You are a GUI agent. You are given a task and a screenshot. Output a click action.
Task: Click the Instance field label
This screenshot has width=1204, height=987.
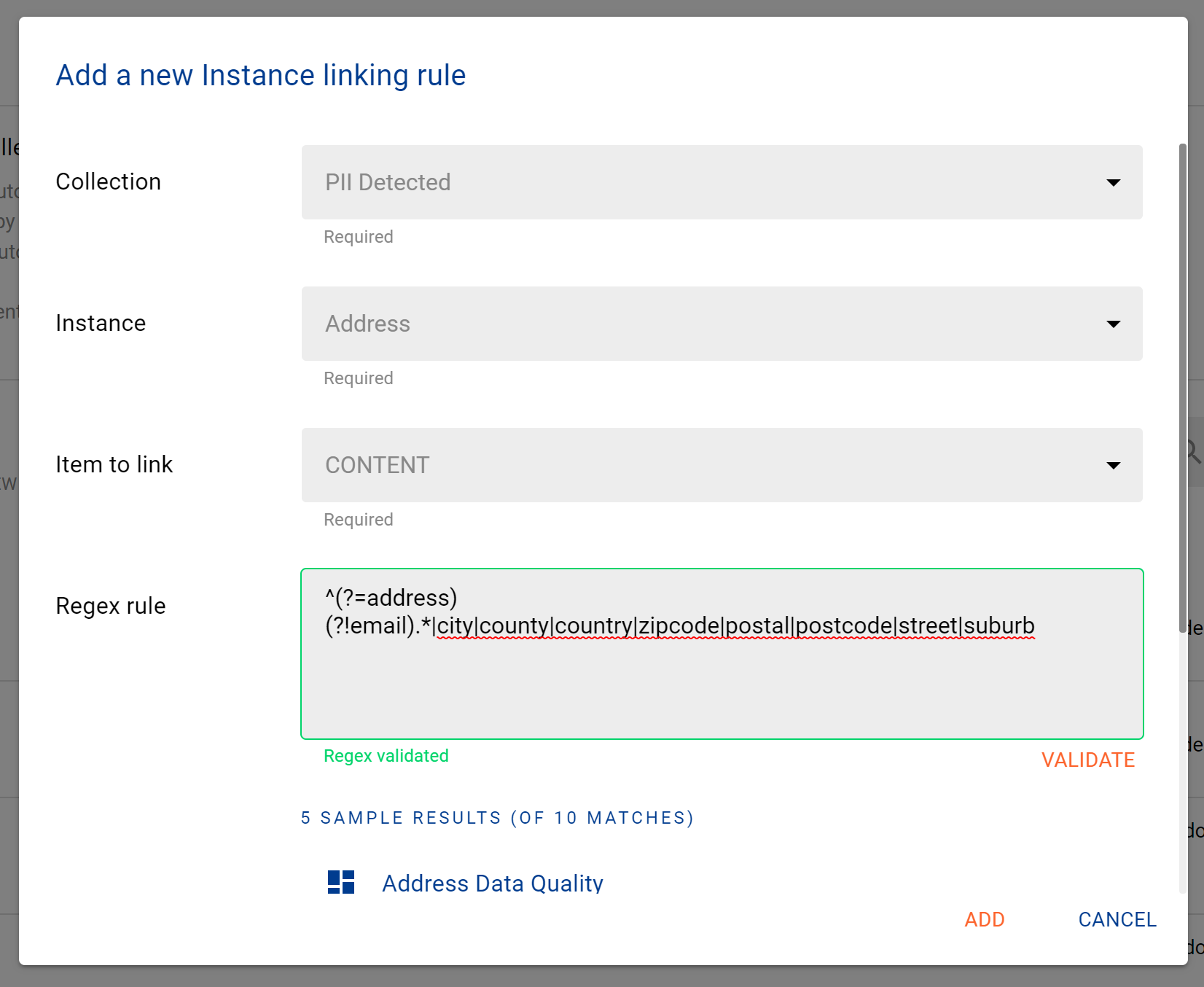coord(101,323)
